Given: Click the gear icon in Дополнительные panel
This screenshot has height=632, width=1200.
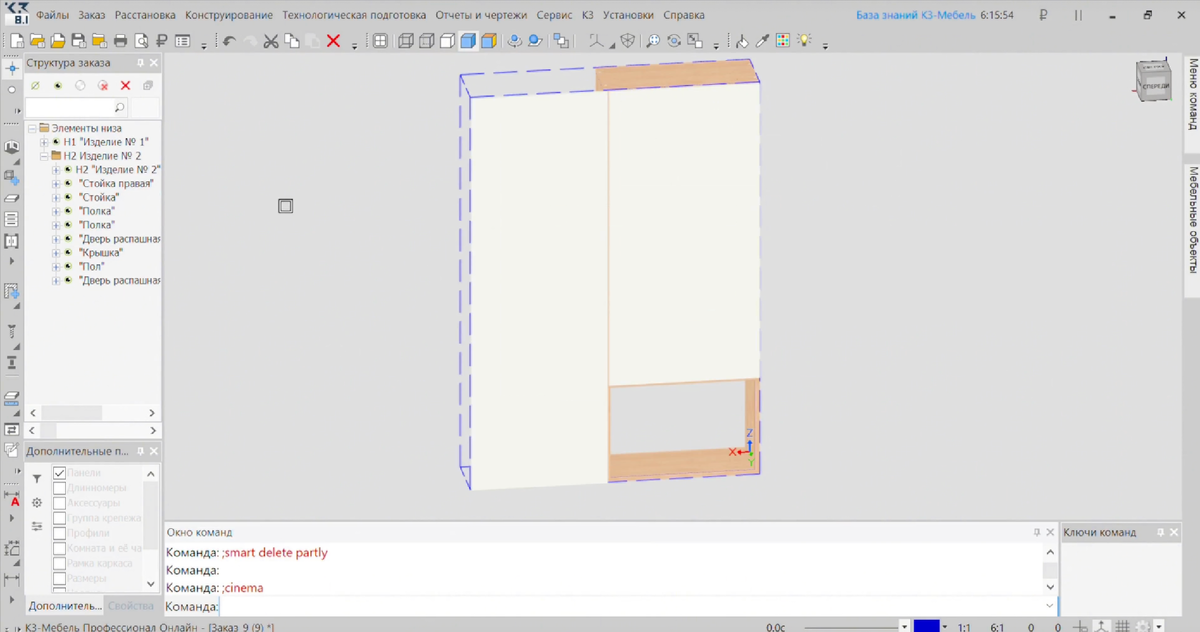Looking at the screenshot, I should (x=37, y=502).
